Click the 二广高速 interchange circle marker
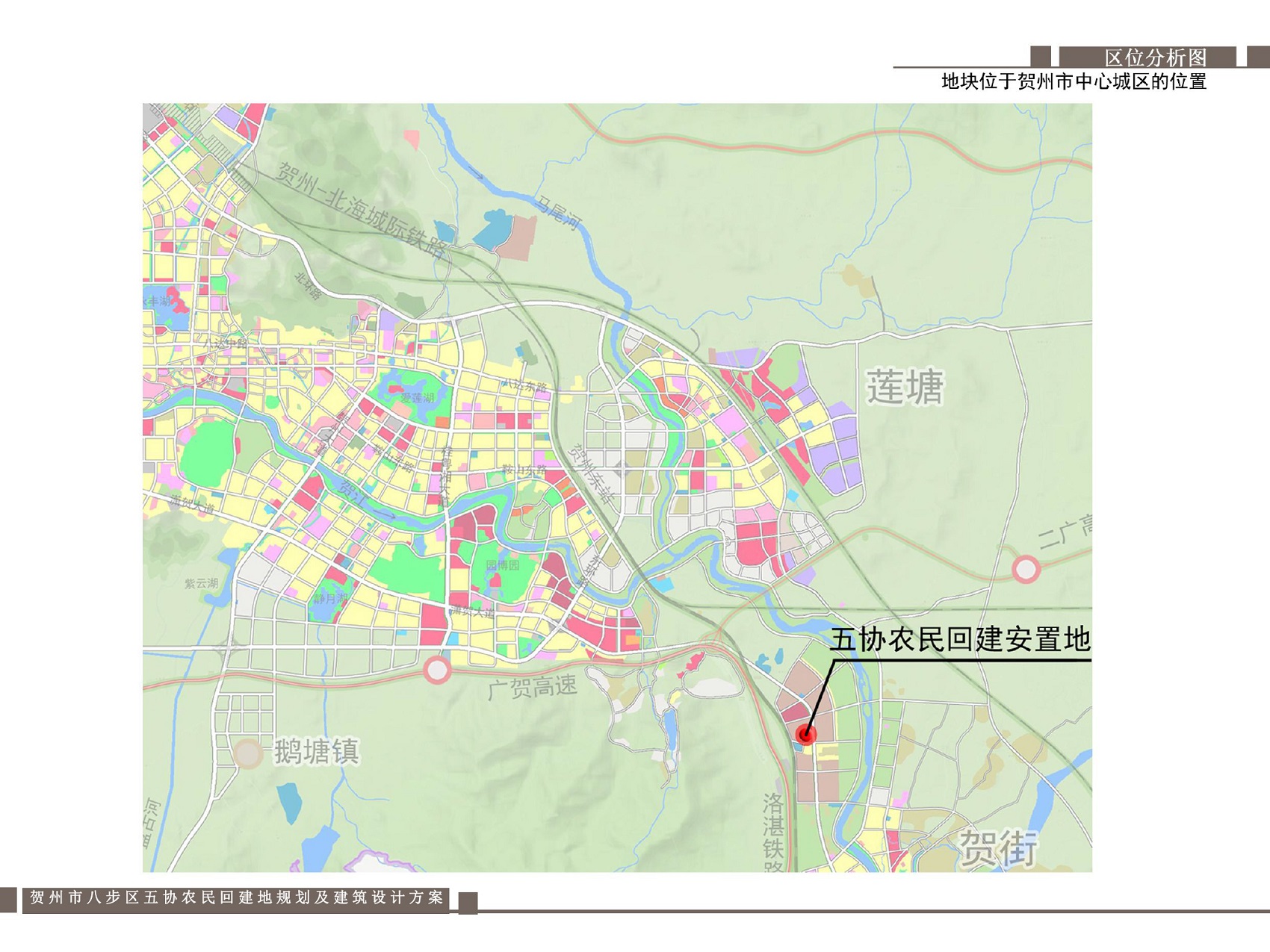 tap(1026, 570)
